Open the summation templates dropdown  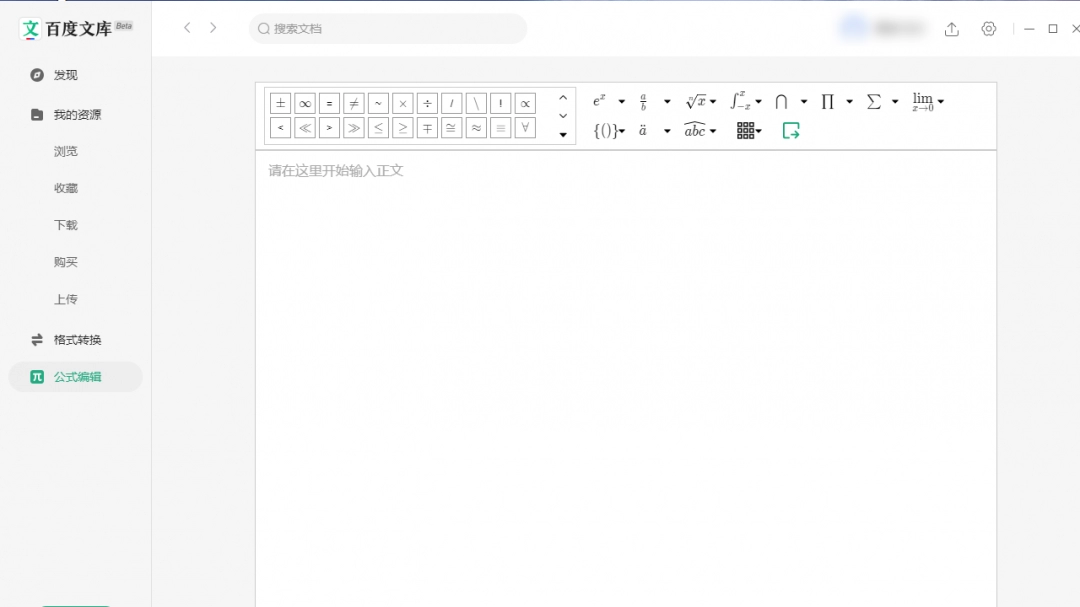(x=895, y=102)
